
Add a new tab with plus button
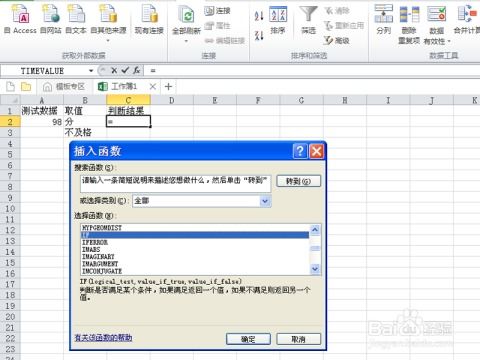168,87
